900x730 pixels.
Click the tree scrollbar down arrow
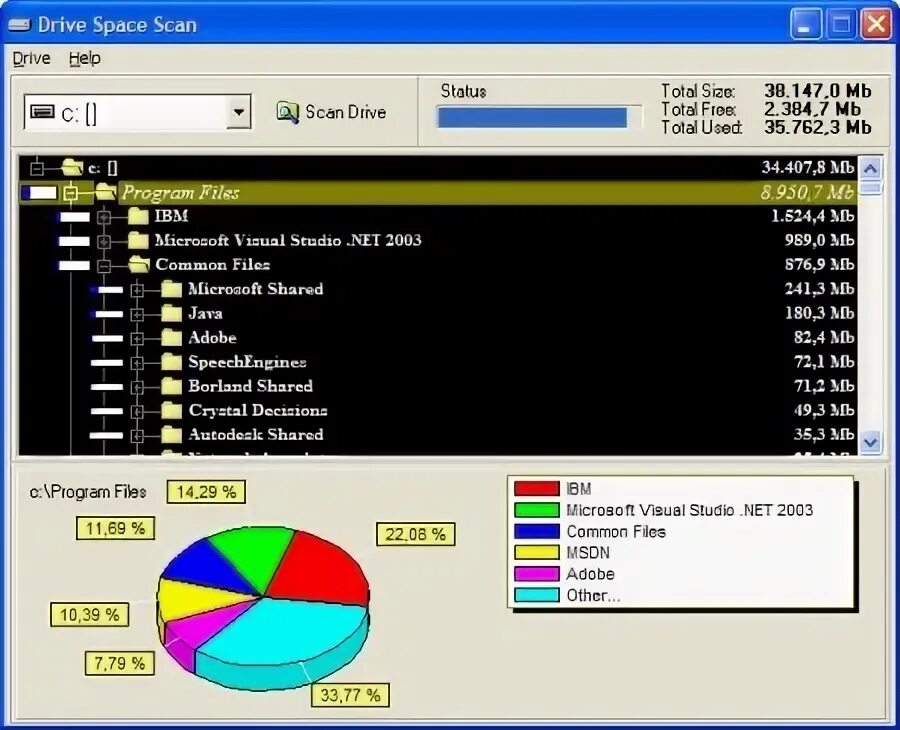(x=871, y=442)
